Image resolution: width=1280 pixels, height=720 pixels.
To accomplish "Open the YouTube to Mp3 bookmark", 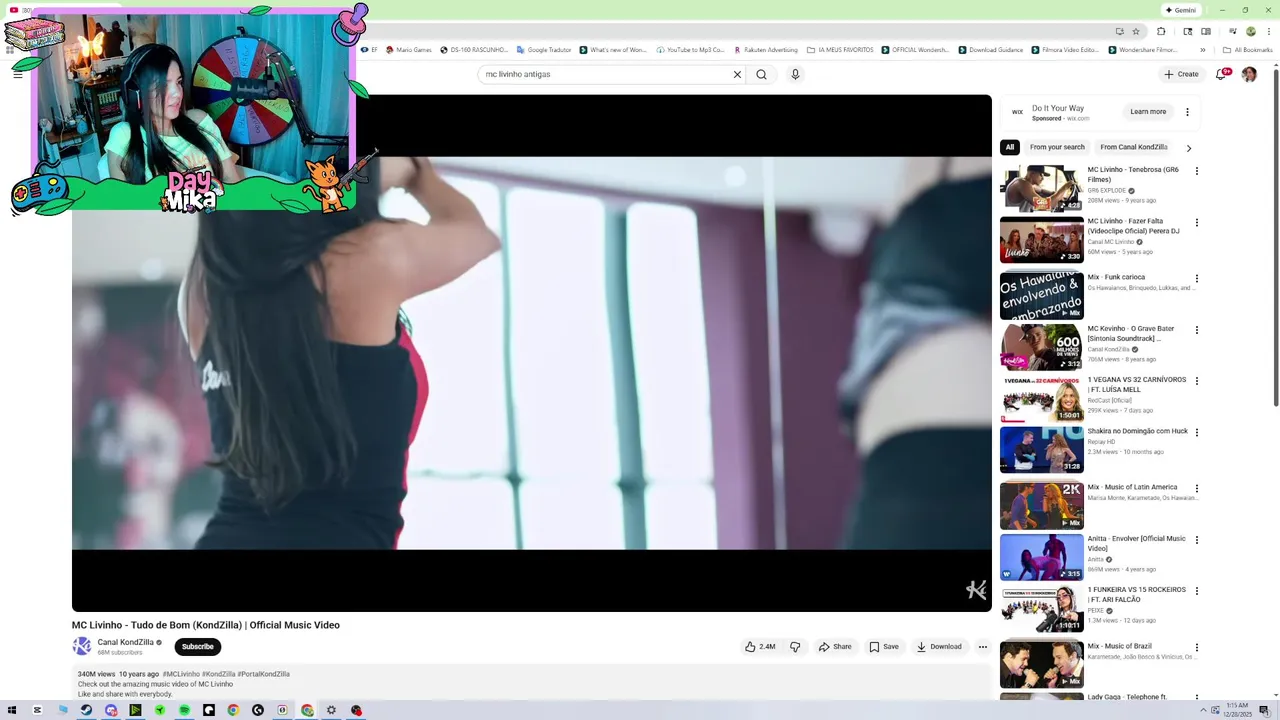I will 689,50.
